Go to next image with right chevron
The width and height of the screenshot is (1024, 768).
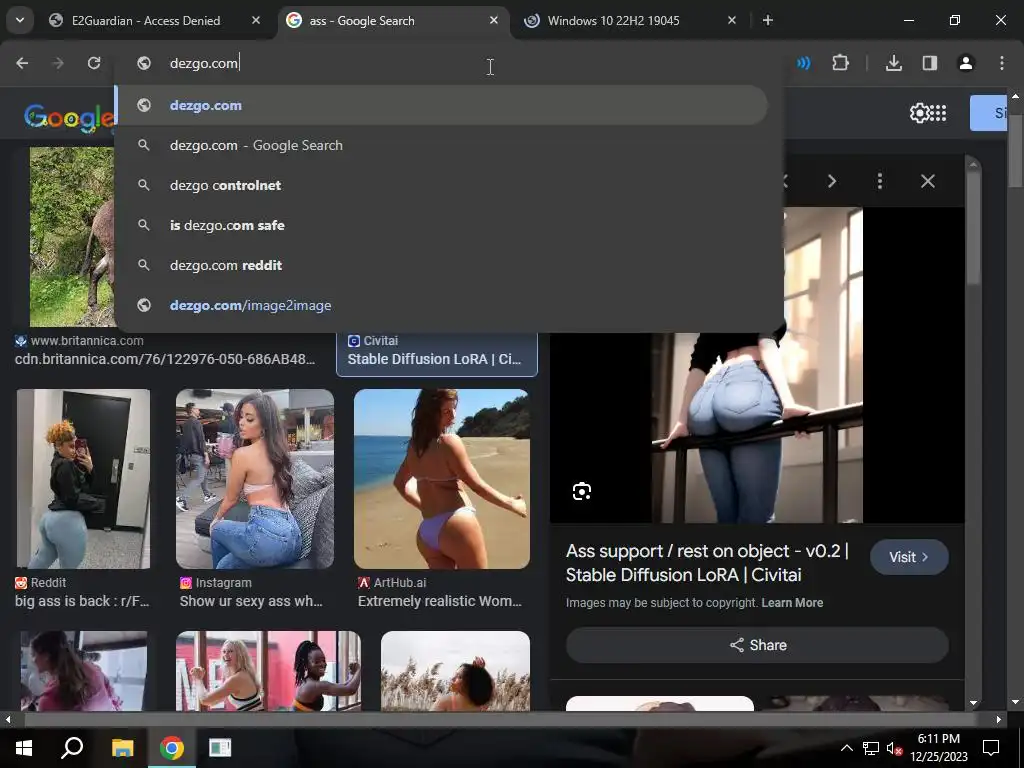click(832, 181)
